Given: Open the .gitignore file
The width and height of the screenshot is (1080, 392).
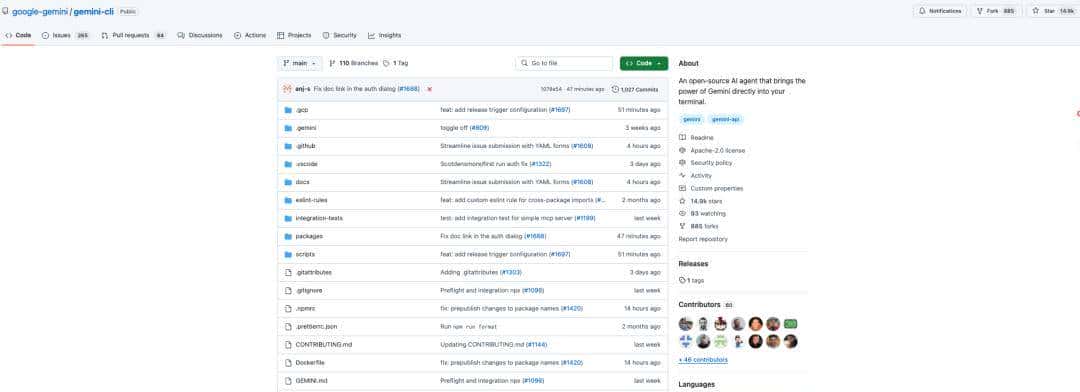Looking at the screenshot, I should (309, 290).
